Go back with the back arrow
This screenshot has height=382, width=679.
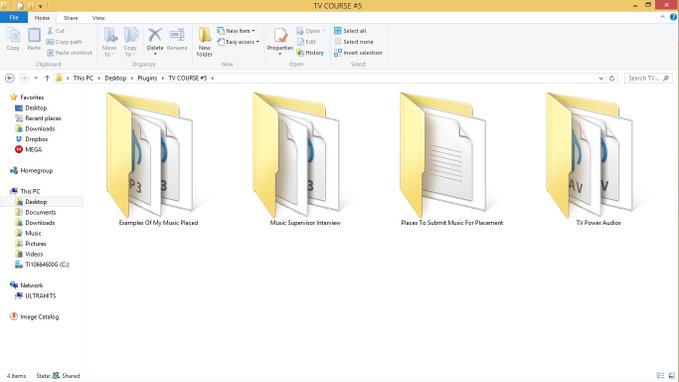[10, 78]
